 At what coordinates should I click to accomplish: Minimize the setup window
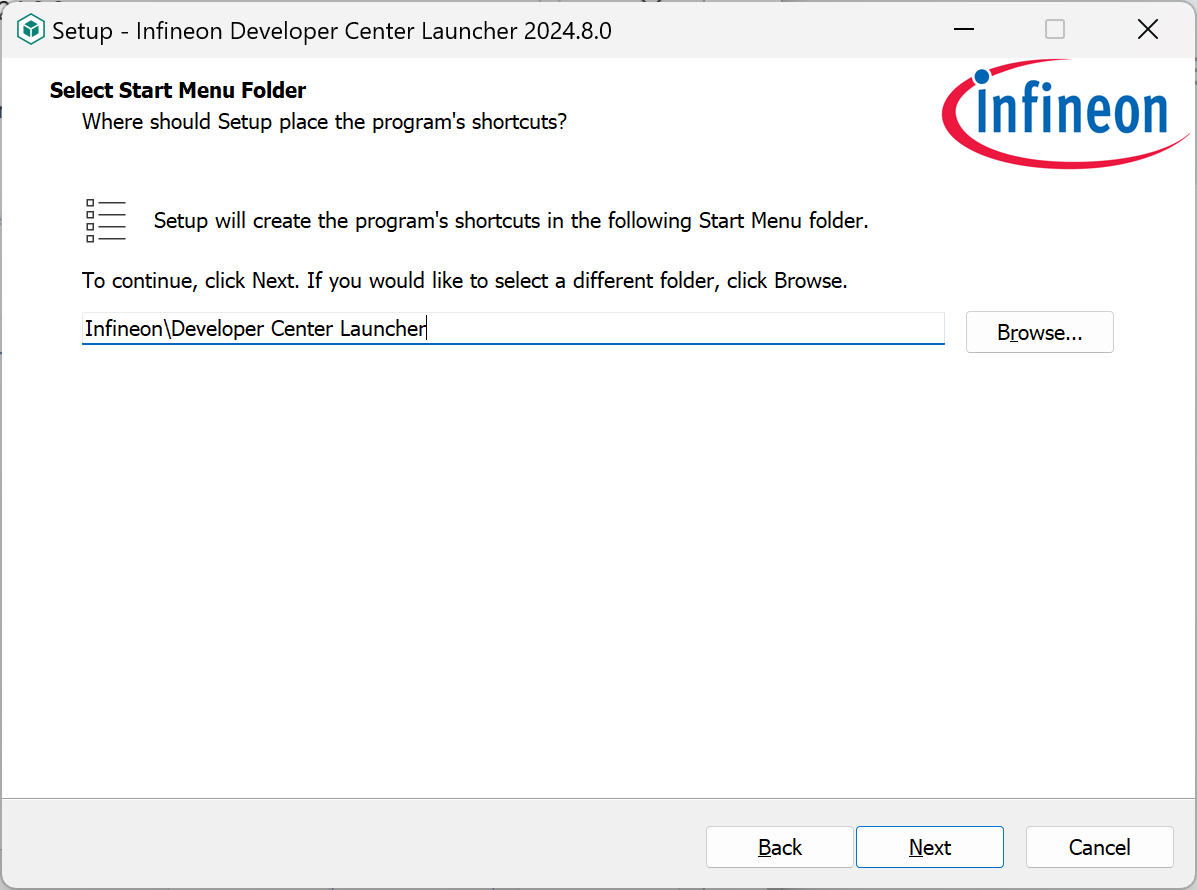tap(964, 29)
